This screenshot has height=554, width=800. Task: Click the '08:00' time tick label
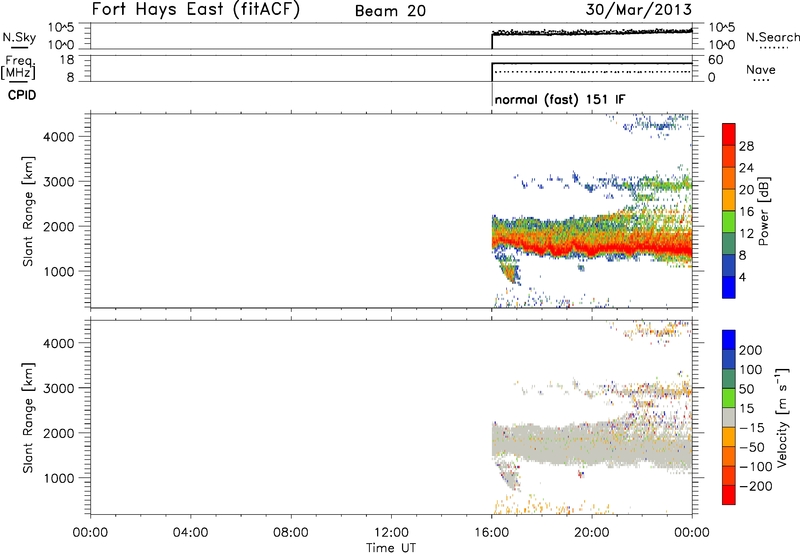point(290,533)
